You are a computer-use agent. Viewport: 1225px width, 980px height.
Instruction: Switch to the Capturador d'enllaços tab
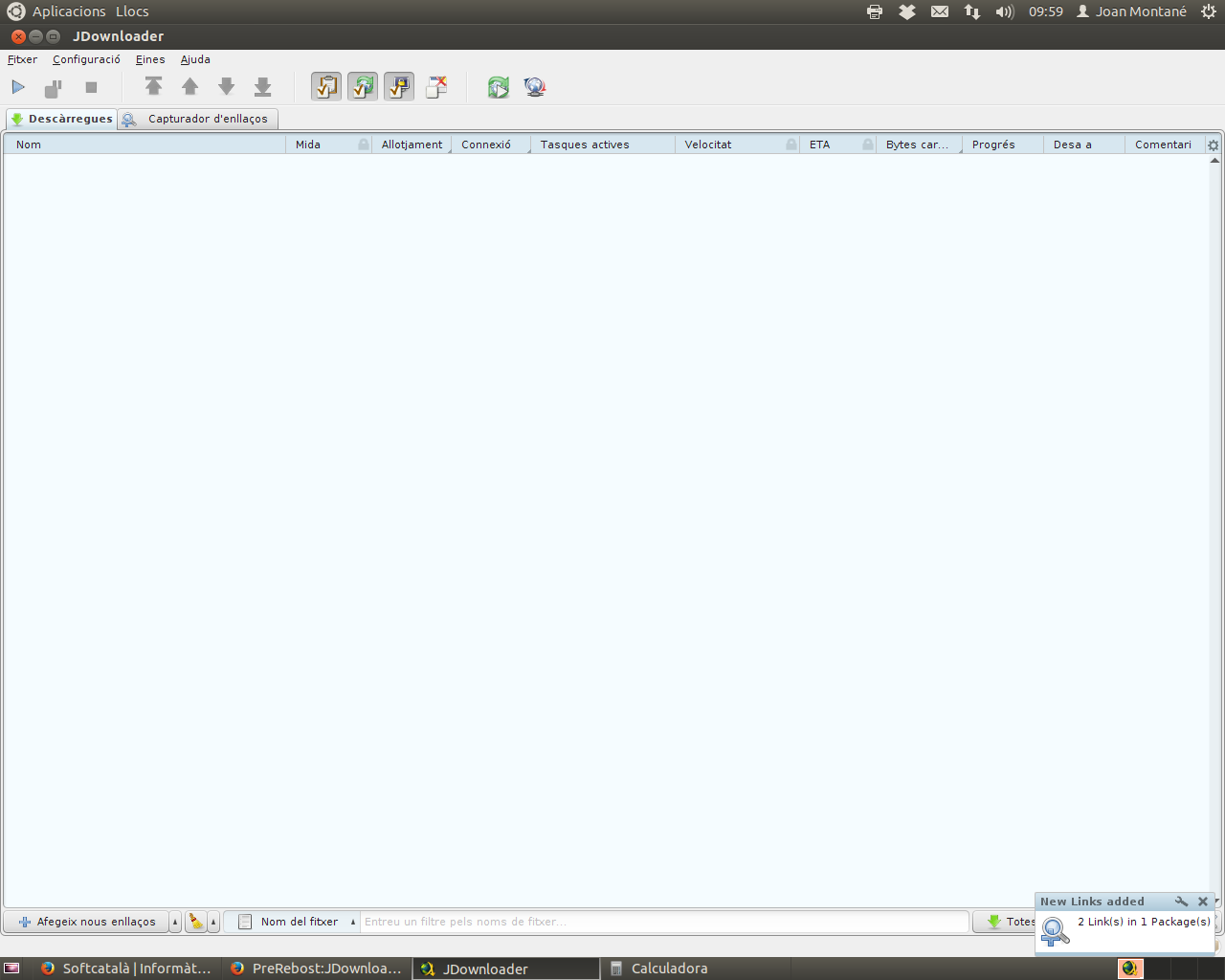coord(198,119)
